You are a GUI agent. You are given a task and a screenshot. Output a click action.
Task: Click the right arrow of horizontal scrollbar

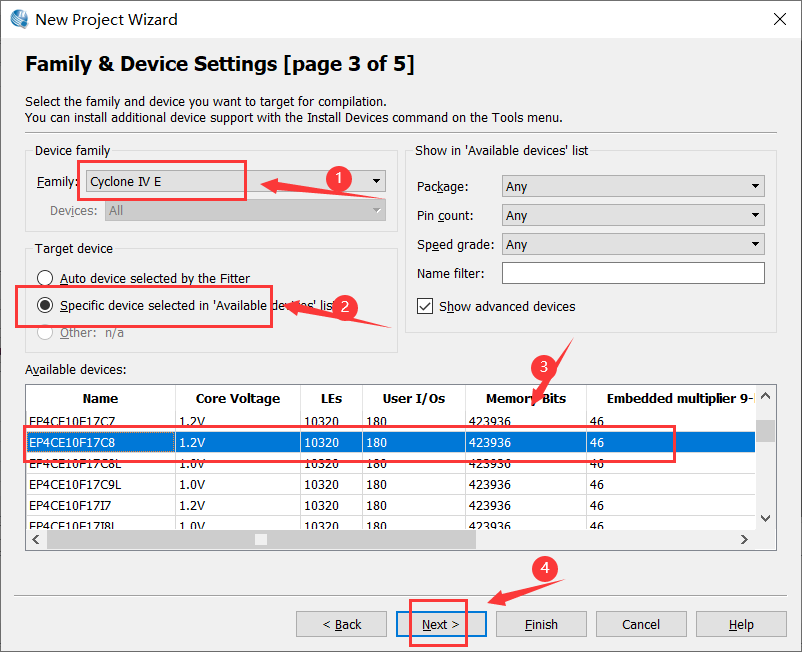tap(744, 539)
